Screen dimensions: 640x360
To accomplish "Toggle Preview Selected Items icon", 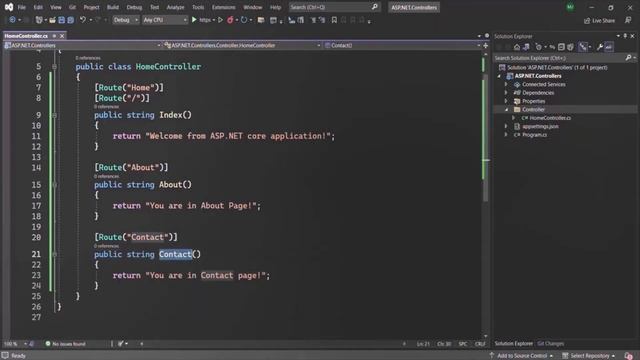I will 609,47.
